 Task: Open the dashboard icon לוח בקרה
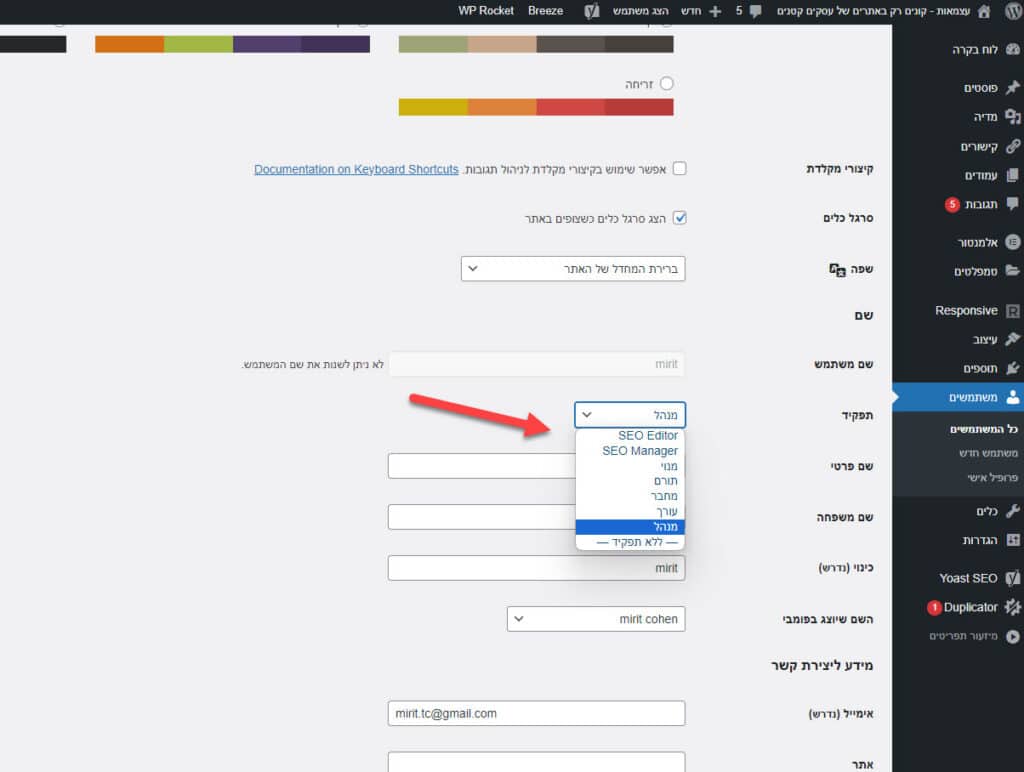coord(1013,49)
